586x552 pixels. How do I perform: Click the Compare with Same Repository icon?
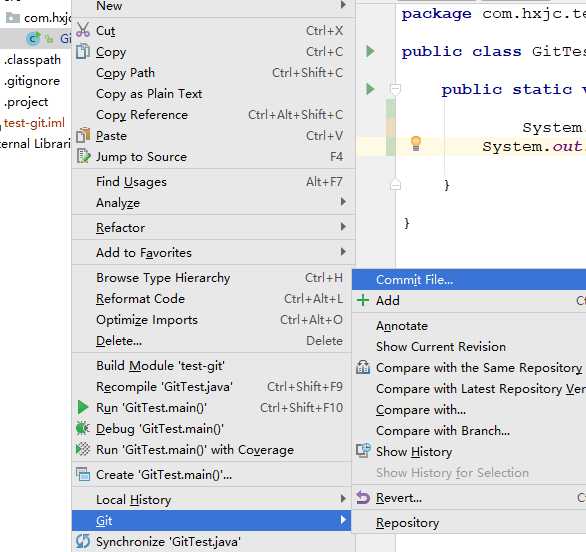(363, 367)
